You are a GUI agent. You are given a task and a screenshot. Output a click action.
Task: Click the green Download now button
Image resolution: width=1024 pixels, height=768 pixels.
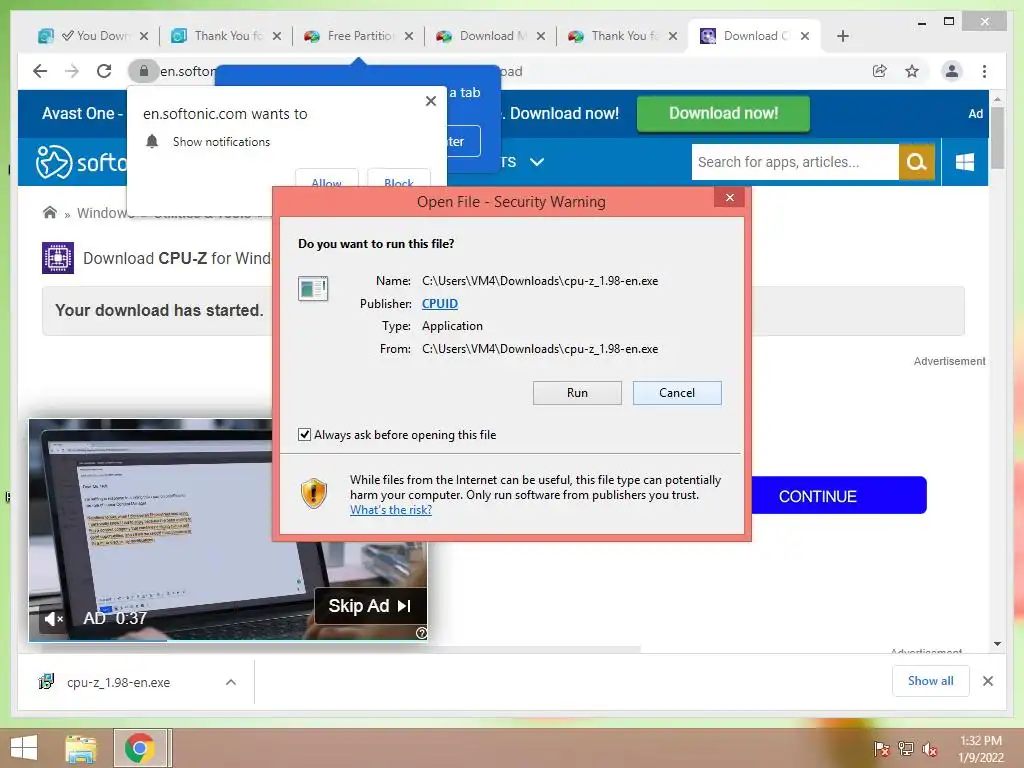pyautogui.click(x=723, y=114)
